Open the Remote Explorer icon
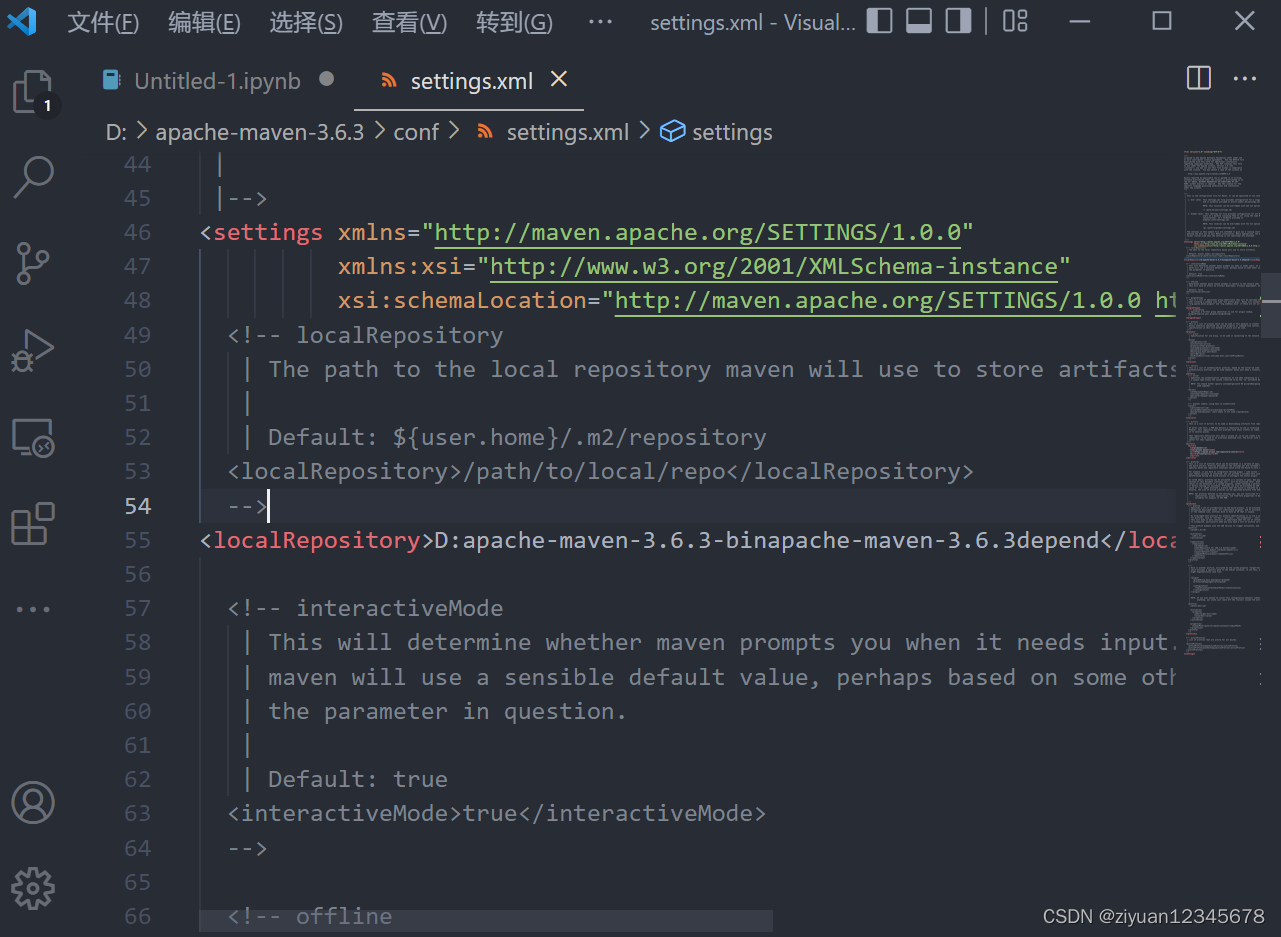Viewport: 1281px width, 937px height. click(x=33, y=437)
